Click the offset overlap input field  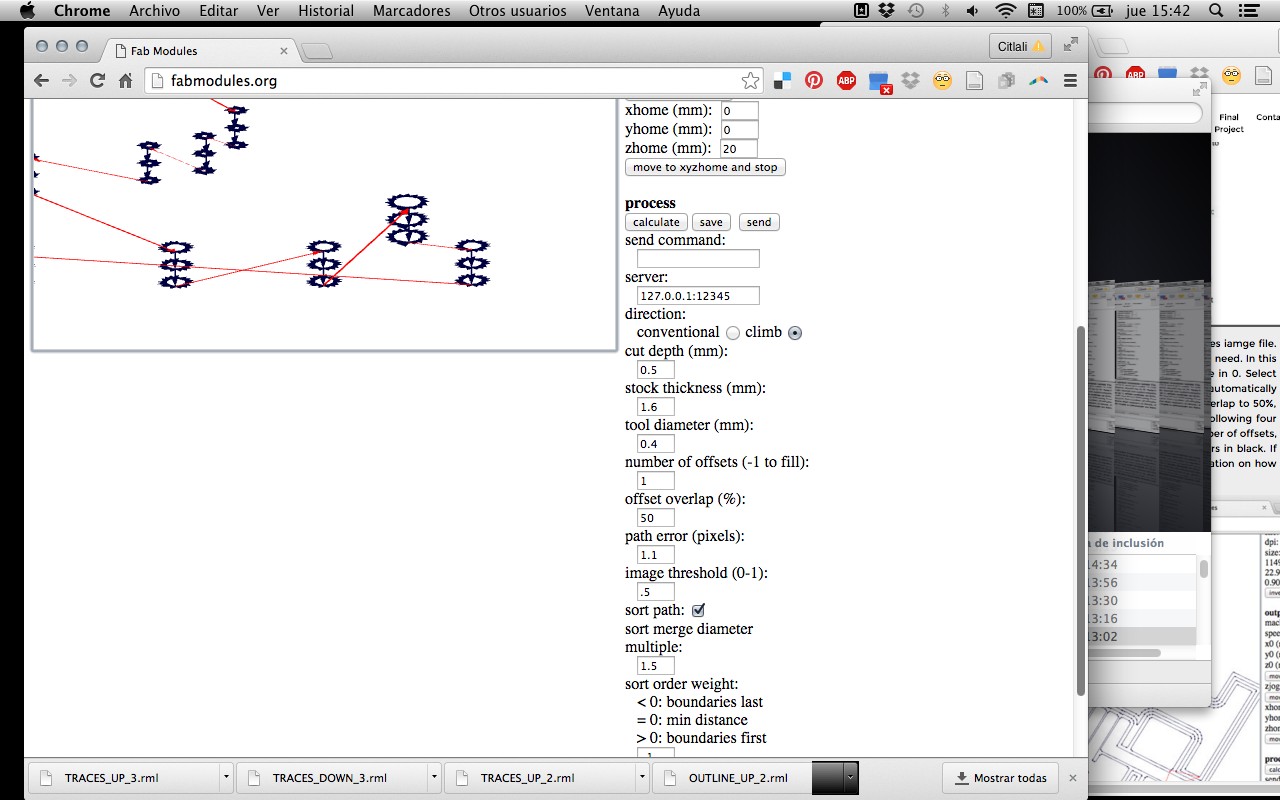656,518
